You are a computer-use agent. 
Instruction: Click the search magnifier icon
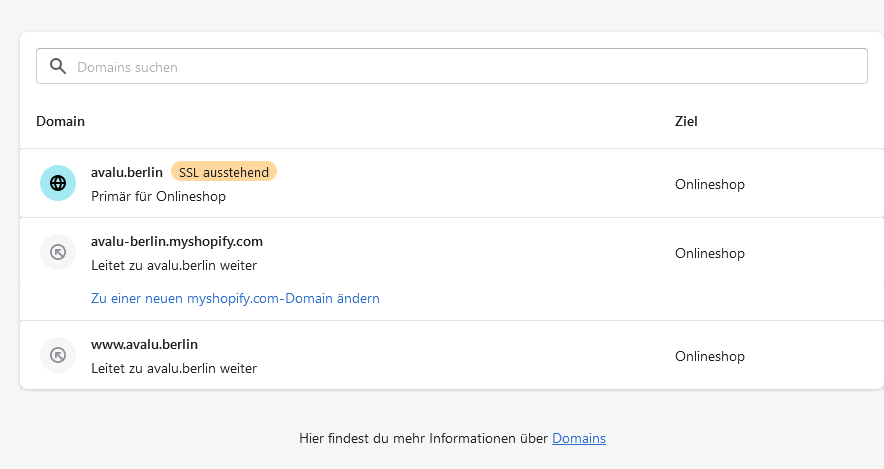pyautogui.click(x=58, y=67)
